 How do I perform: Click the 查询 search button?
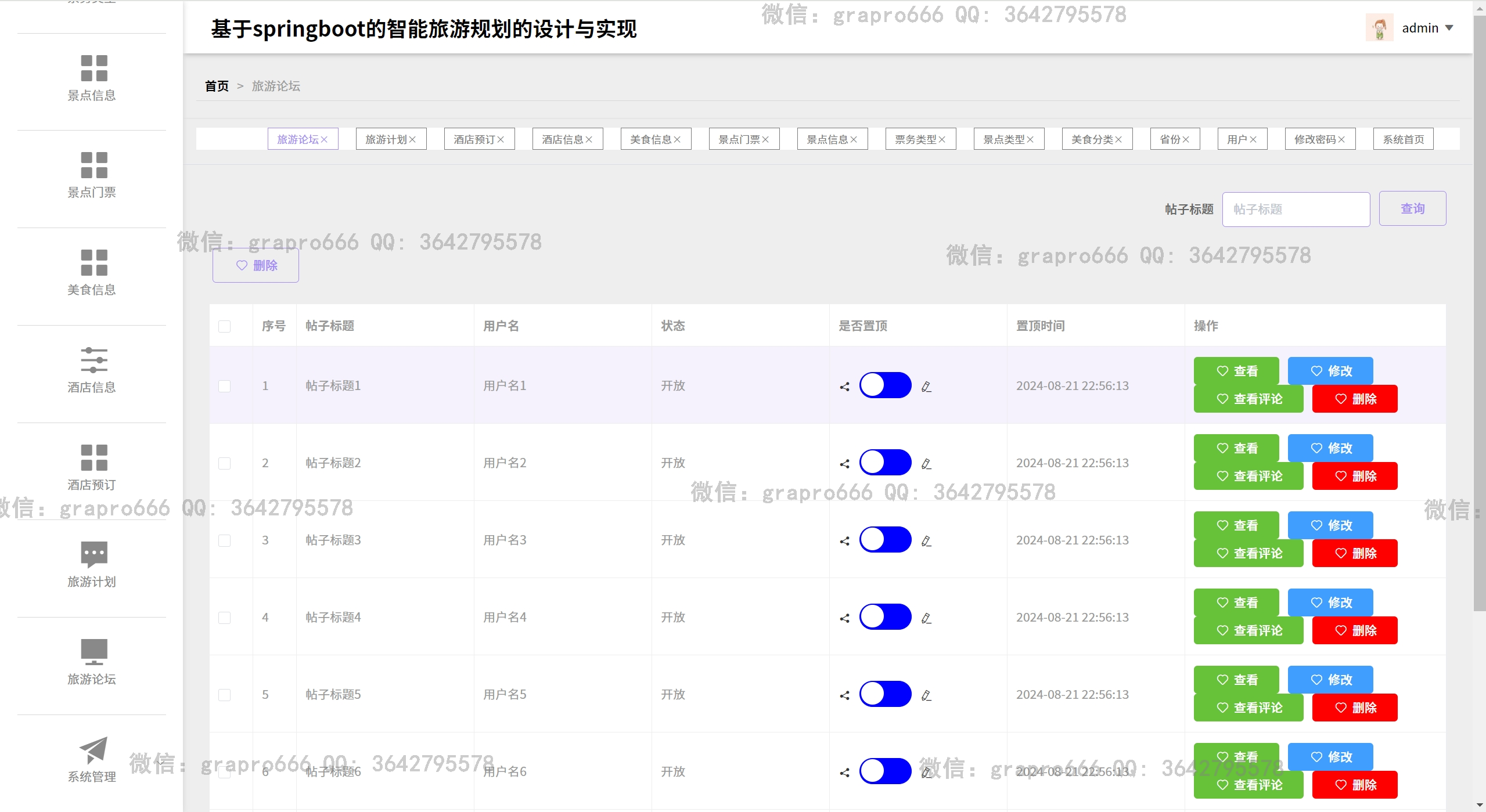1412,208
